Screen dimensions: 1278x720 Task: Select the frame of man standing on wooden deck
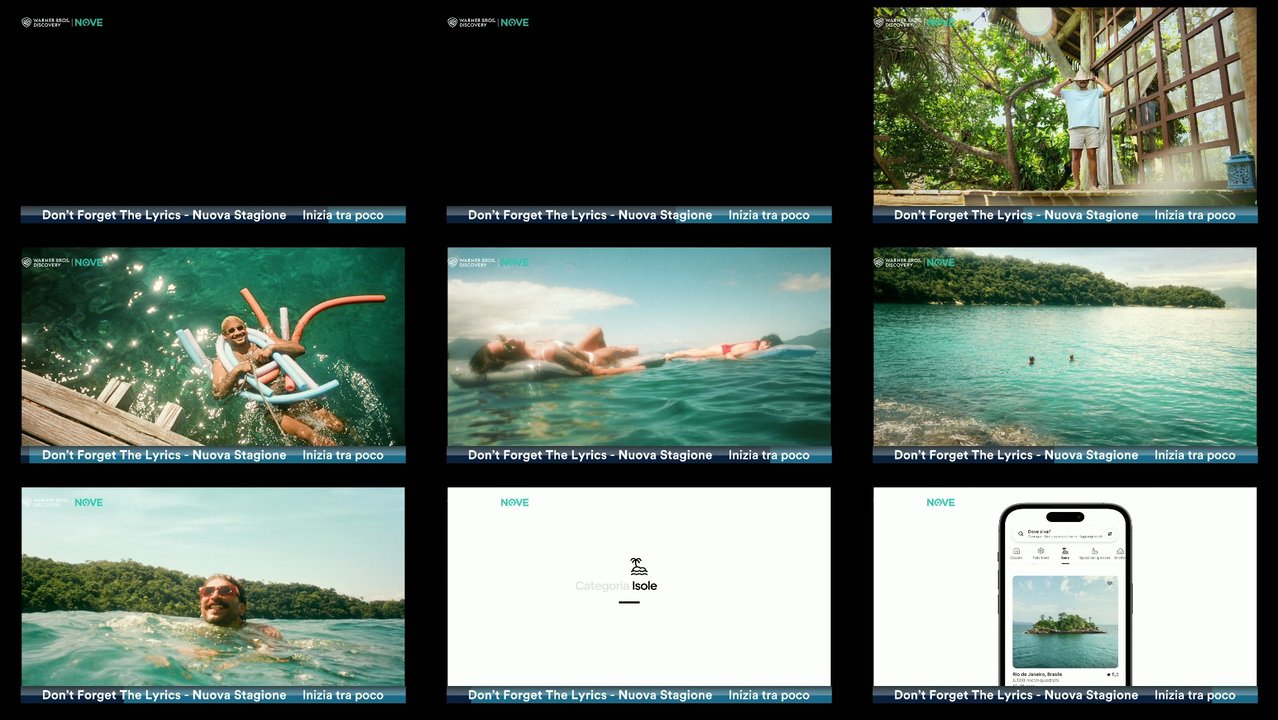click(x=1065, y=107)
